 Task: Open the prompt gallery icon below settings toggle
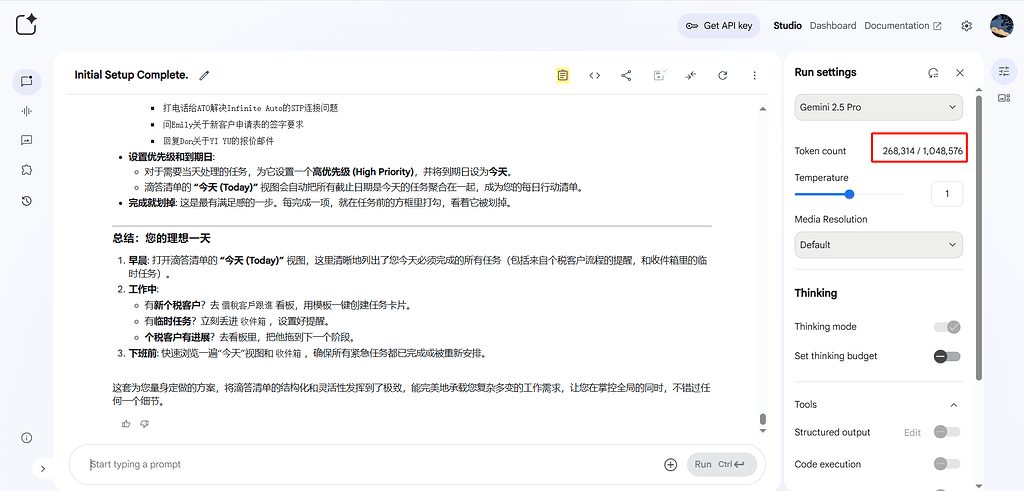pos(1004,99)
